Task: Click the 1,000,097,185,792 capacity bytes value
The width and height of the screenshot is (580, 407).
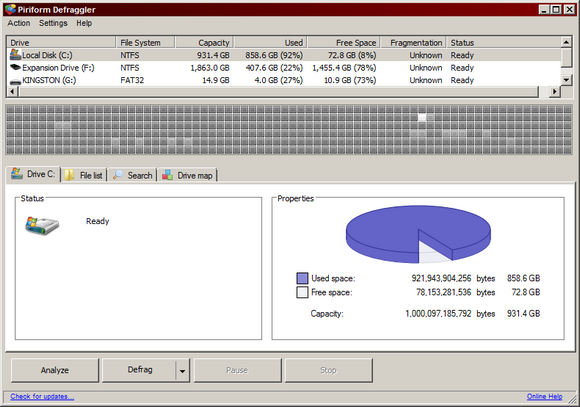Action: point(438,314)
